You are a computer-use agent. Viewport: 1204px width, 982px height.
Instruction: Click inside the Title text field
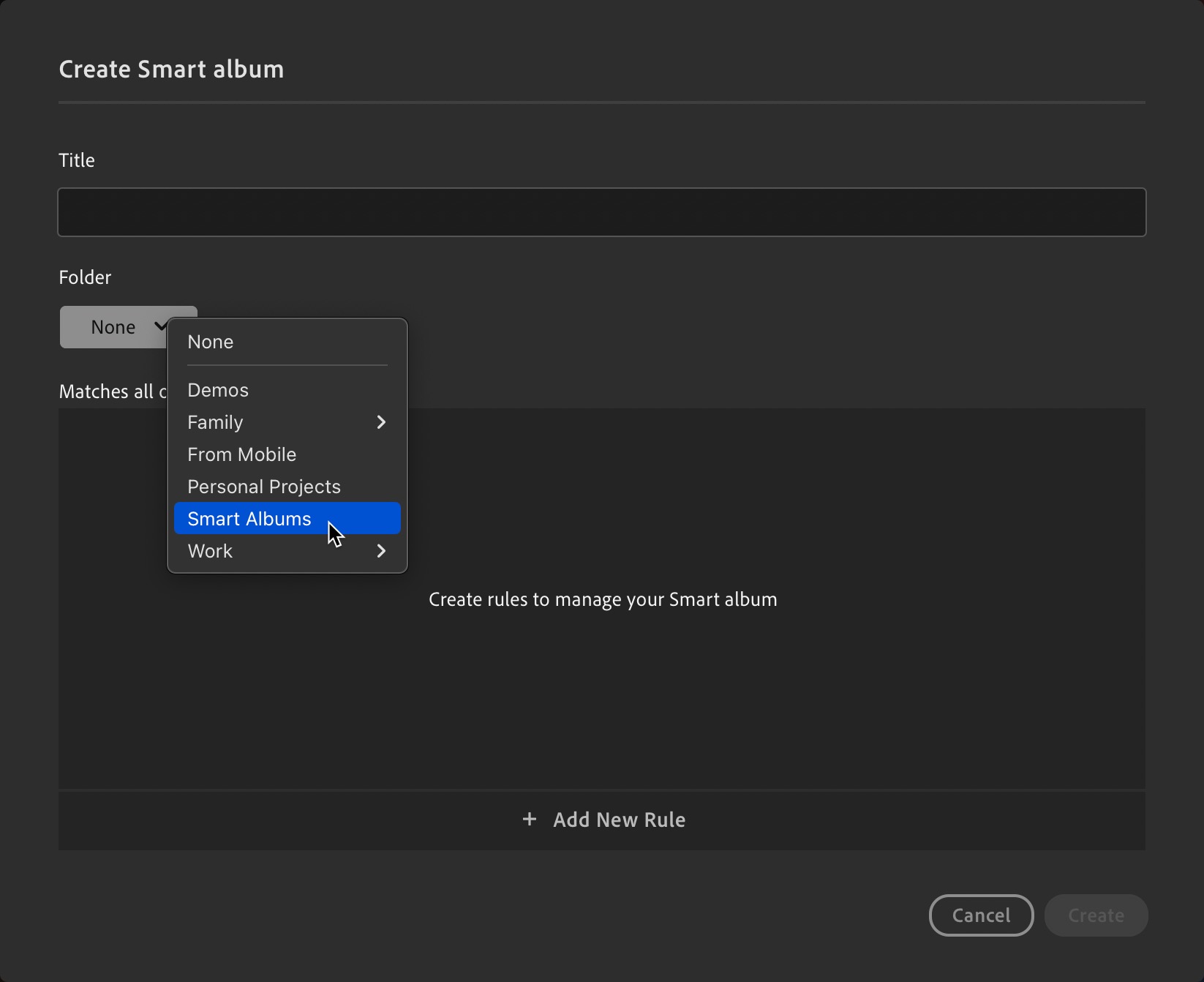pyautogui.click(x=601, y=212)
